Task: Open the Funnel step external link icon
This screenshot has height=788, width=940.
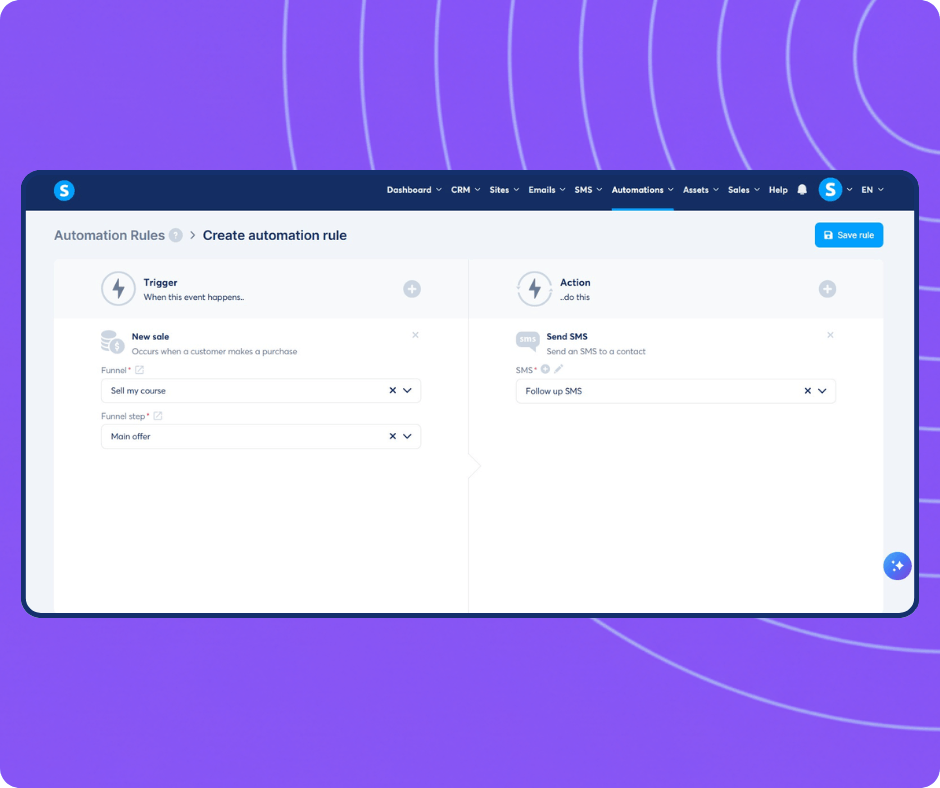Action: (x=158, y=416)
